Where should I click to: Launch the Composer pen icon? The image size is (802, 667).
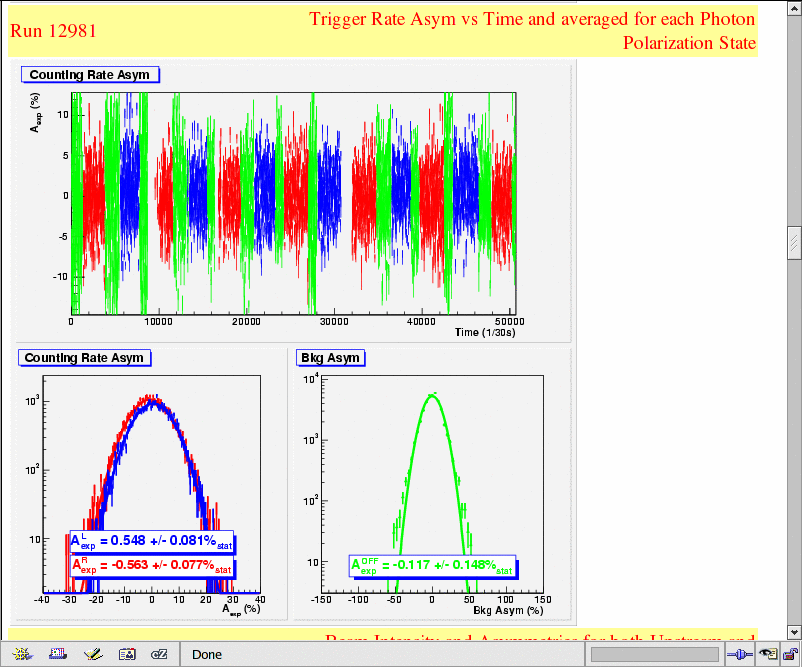click(93, 654)
